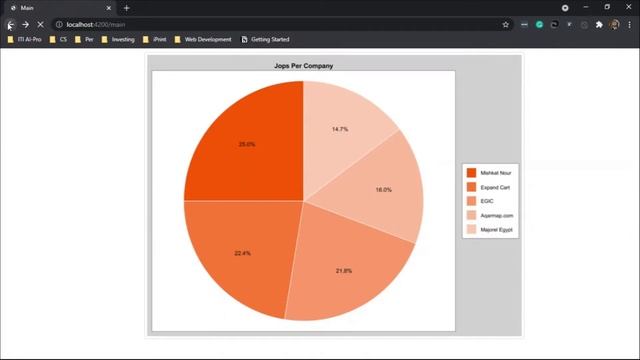Open the Getting Started bookmark

[x=265, y=40]
